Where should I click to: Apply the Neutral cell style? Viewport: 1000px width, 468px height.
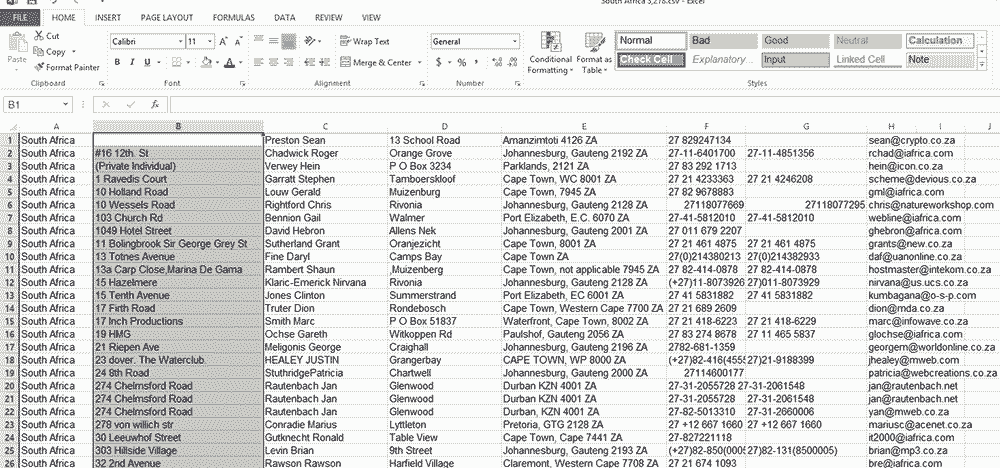pos(868,40)
